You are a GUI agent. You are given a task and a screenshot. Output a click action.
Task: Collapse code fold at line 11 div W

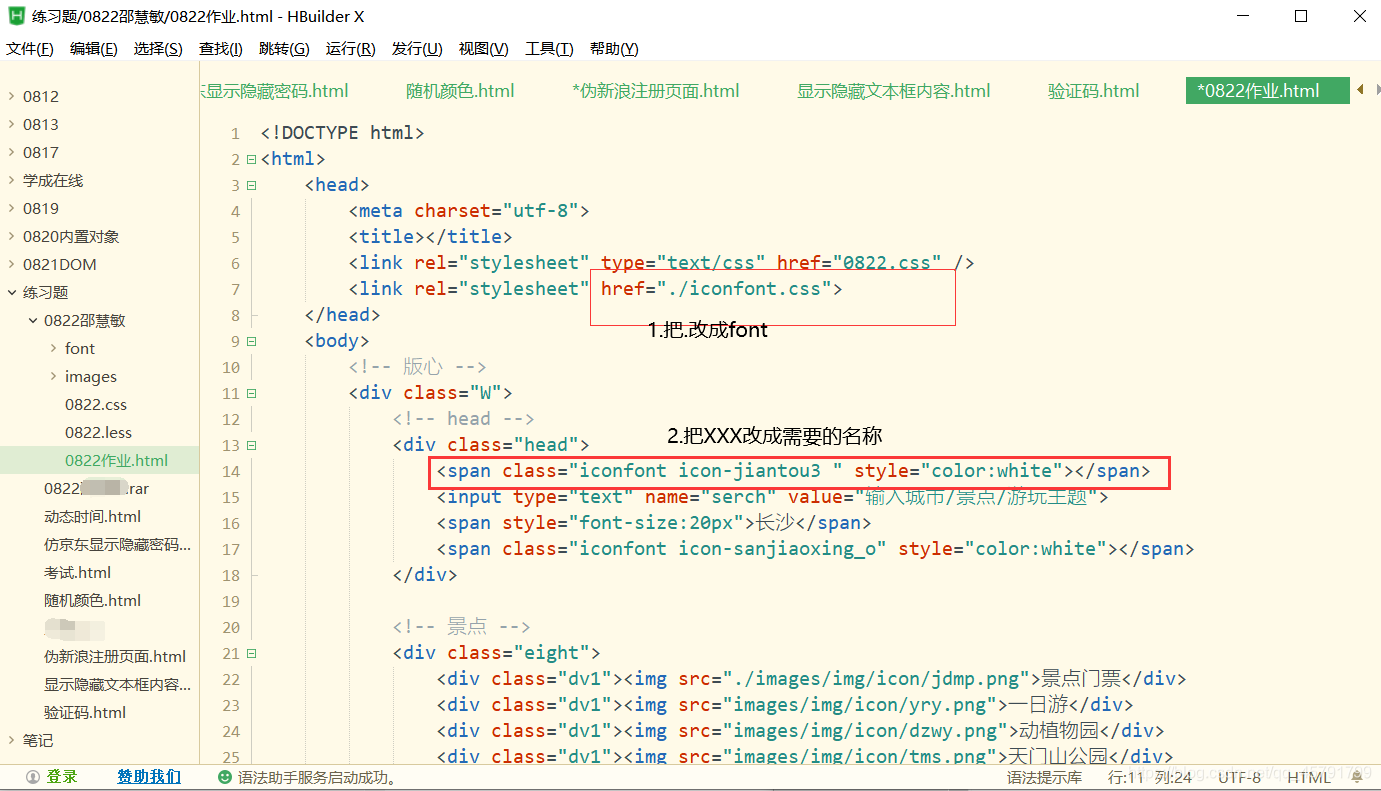click(x=251, y=393)
